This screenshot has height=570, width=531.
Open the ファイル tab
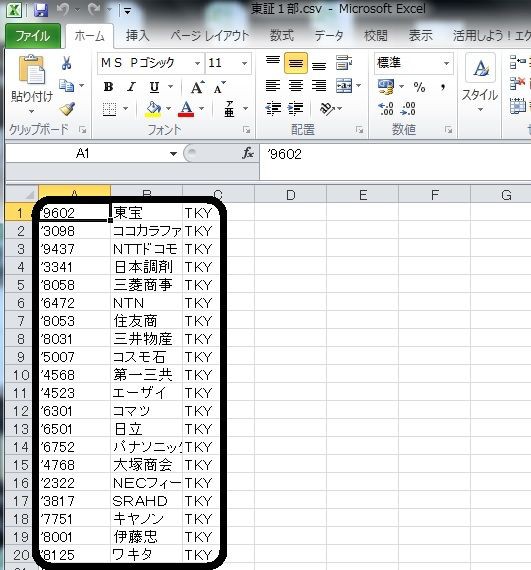click(33, 36)
